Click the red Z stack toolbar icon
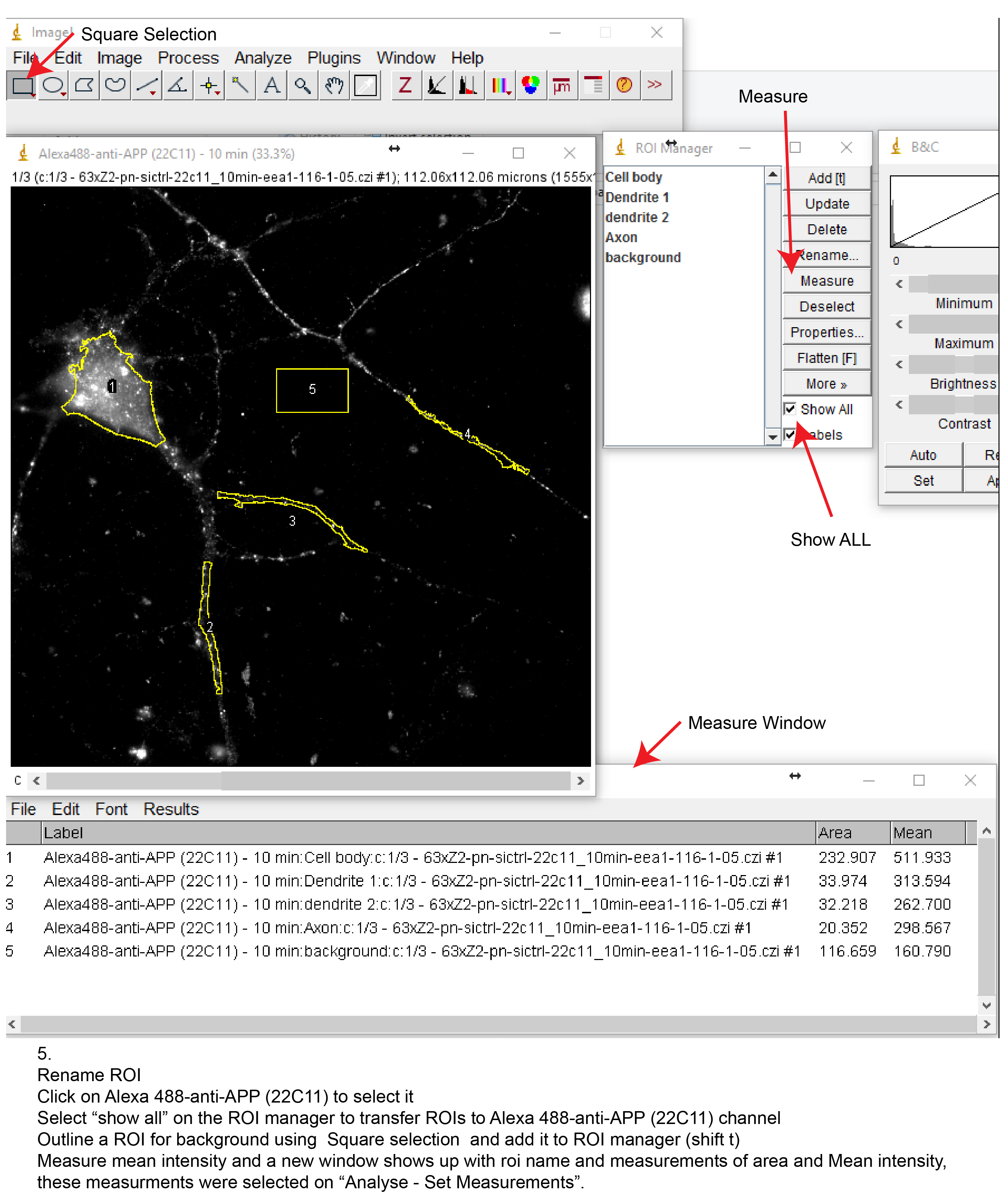This screenshot has height=1204, width=1006. (x=406, y=86)
